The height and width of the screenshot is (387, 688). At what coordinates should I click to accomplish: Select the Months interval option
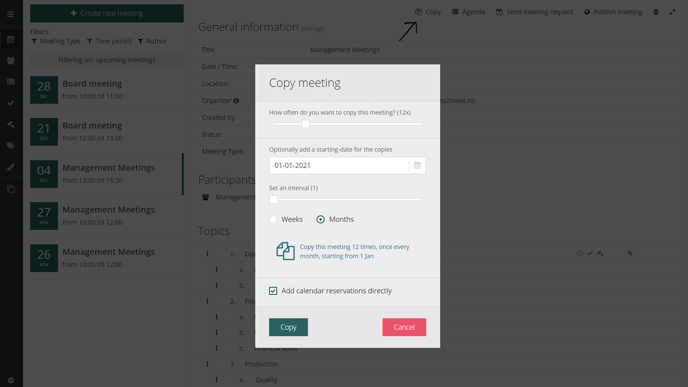[321, 219]
